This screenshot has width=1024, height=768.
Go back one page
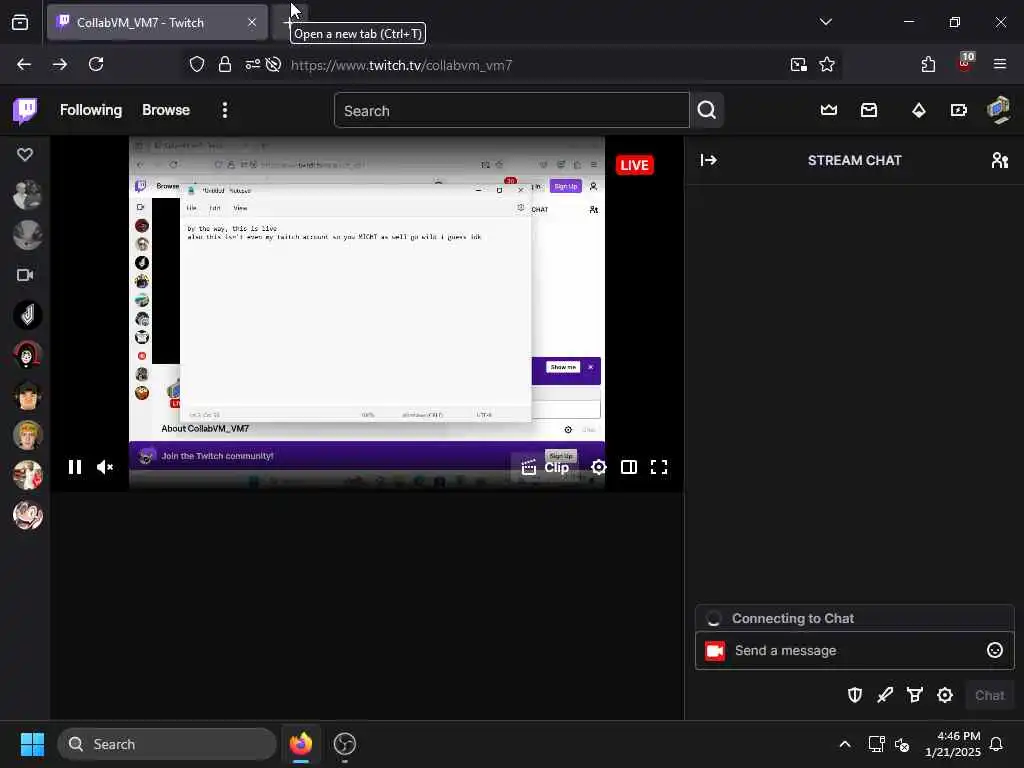point(24,64)
